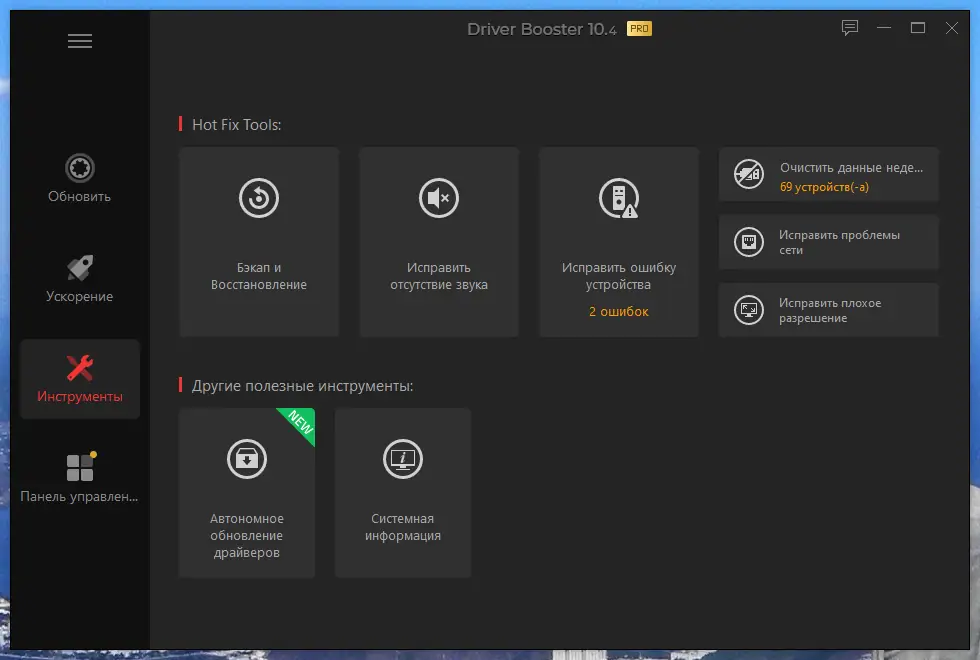
Task: Click the 2 ошибок warning link
Action: (x=619, y=311)
